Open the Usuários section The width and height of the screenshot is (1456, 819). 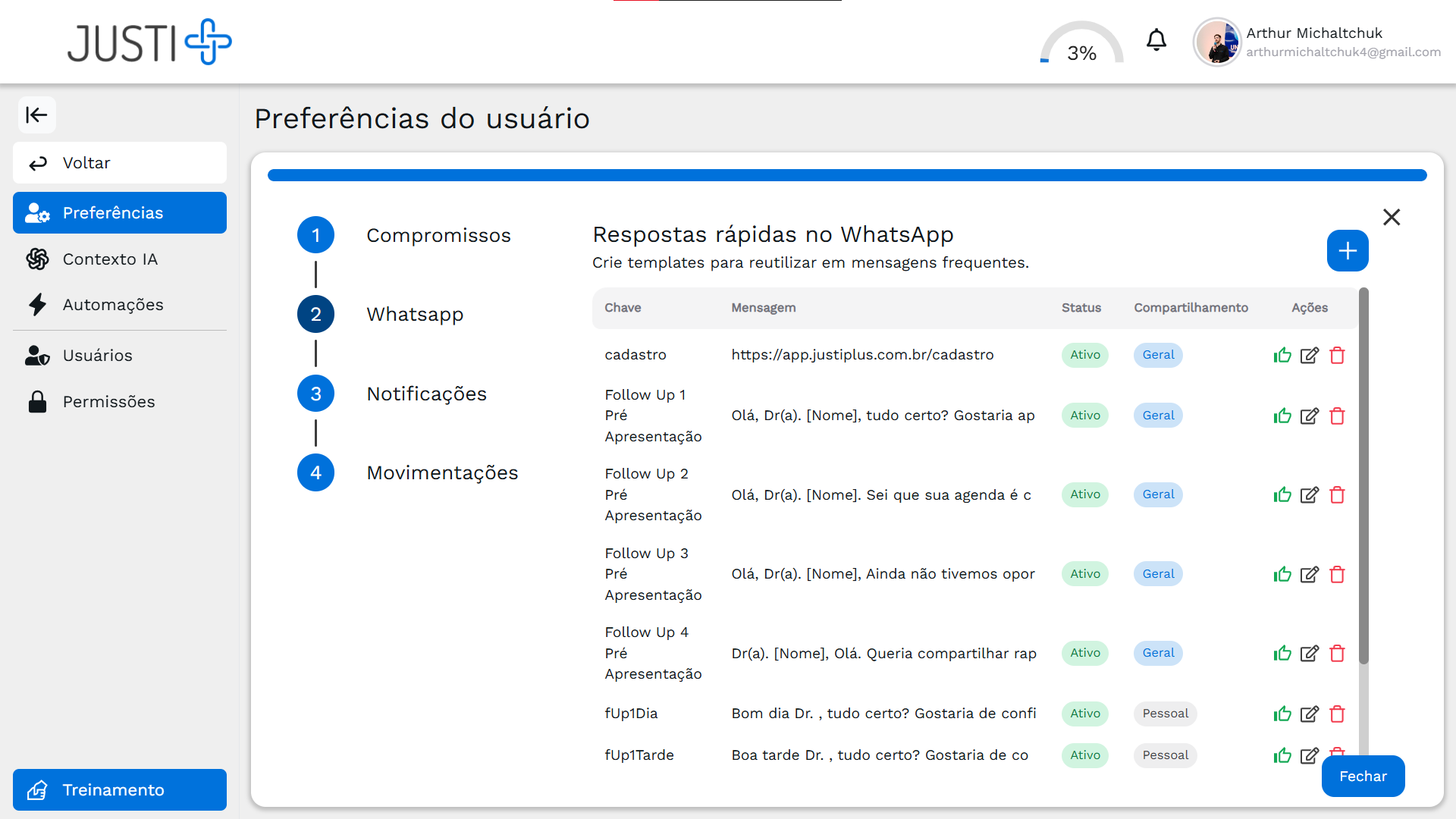click(98, 355)
